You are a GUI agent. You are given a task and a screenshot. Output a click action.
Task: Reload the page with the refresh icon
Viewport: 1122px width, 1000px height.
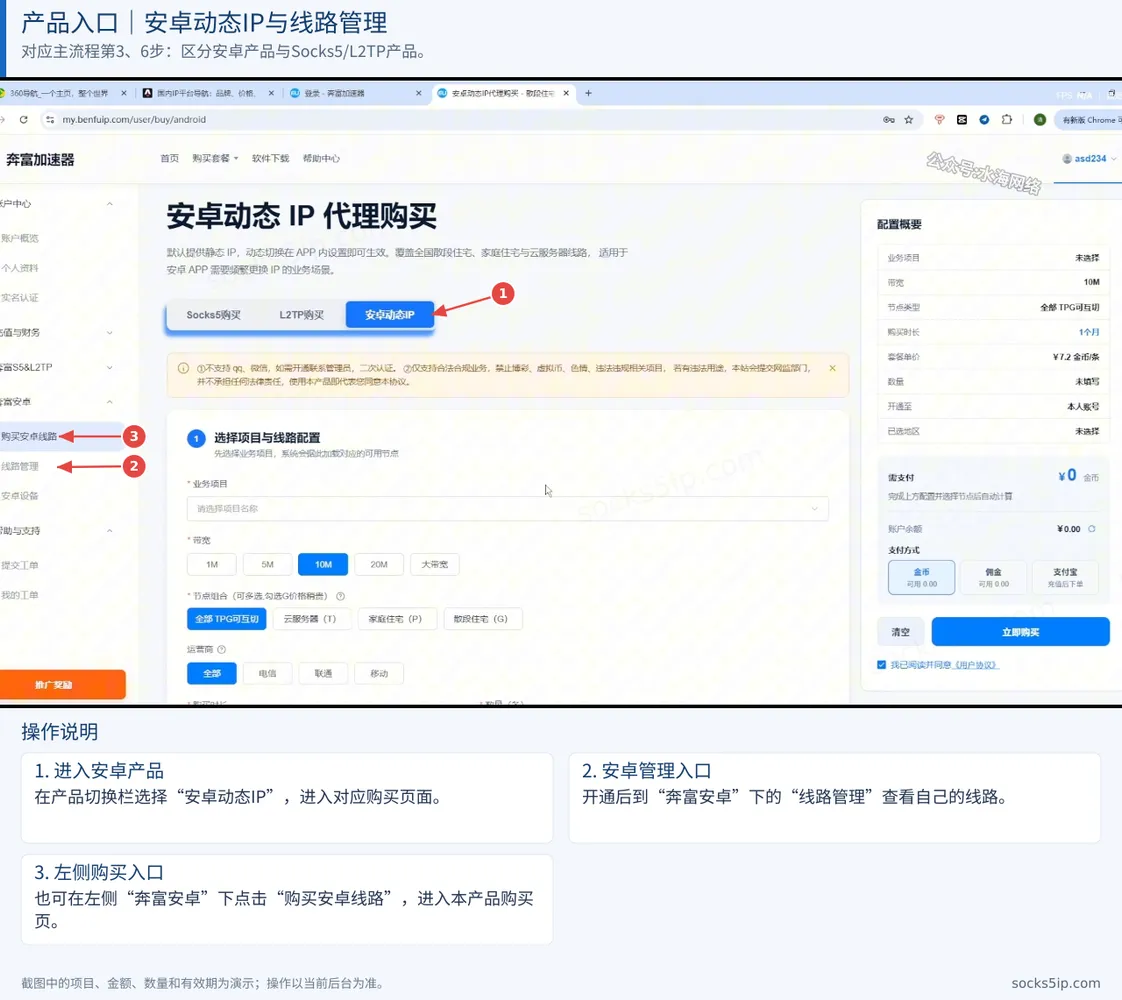pyautogui.click(x=24, y=119)
